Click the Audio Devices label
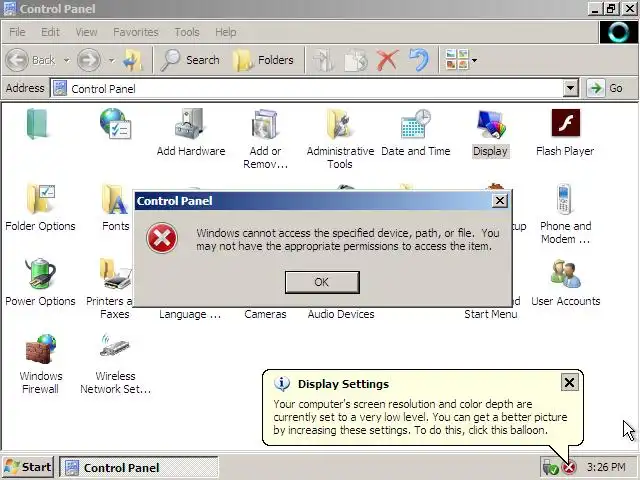 coord(341,314)
